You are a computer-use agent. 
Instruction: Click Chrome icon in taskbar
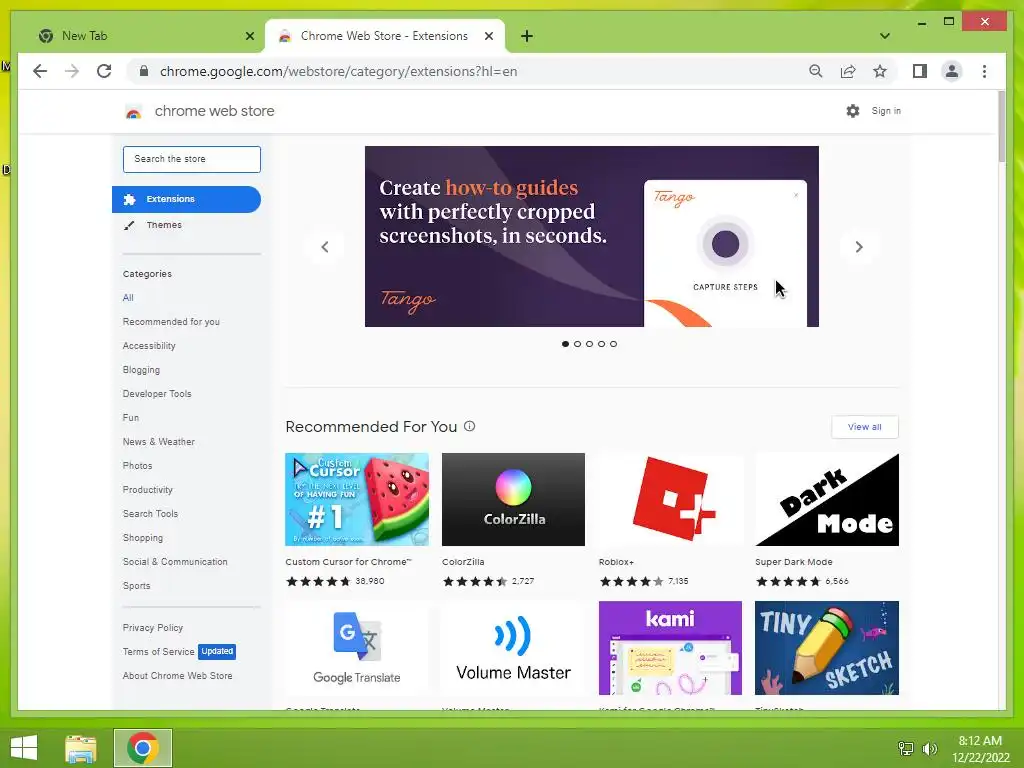click(143, 748)
